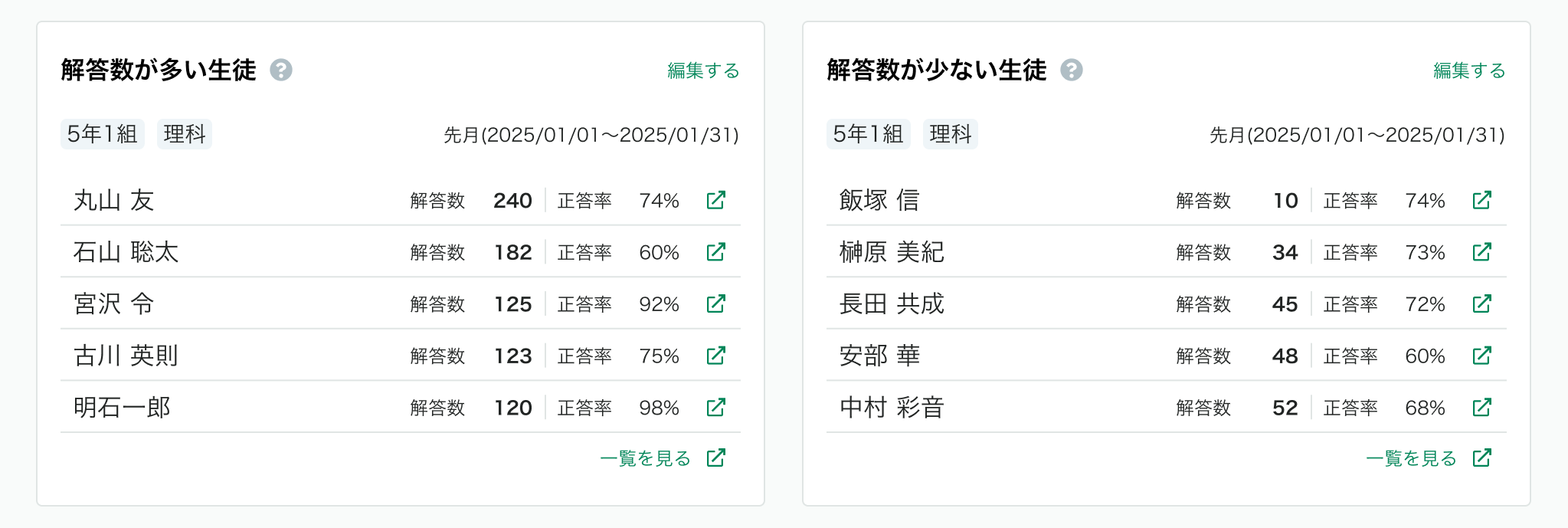The height and width of the screenshot is (528, 1568).
Task: Select the 5年1組 tag in left card
Action: click(103, 134)
